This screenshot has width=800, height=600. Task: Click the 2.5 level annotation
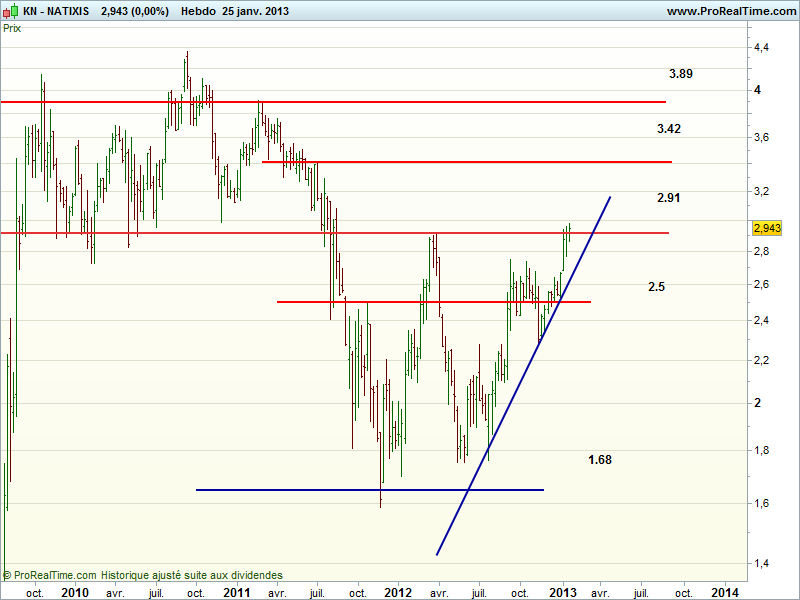point(656,287)
